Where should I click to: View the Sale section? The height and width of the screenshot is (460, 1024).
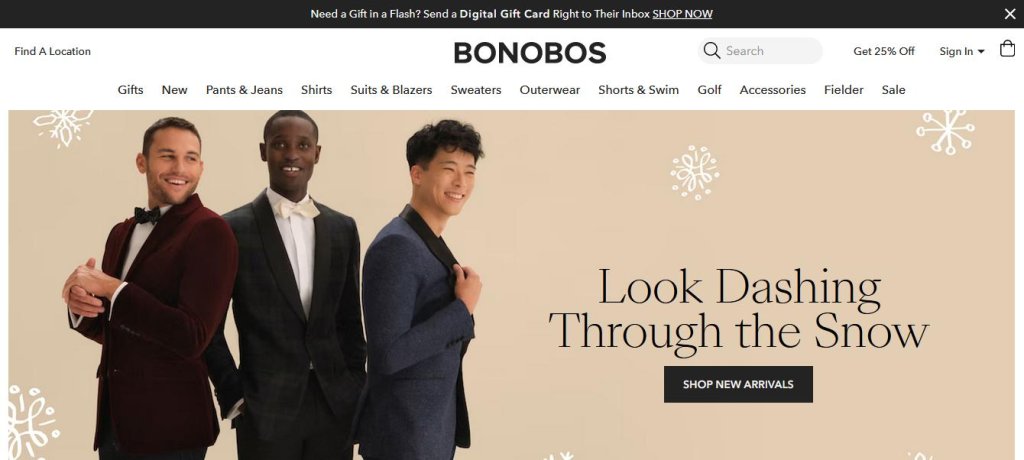893,90
